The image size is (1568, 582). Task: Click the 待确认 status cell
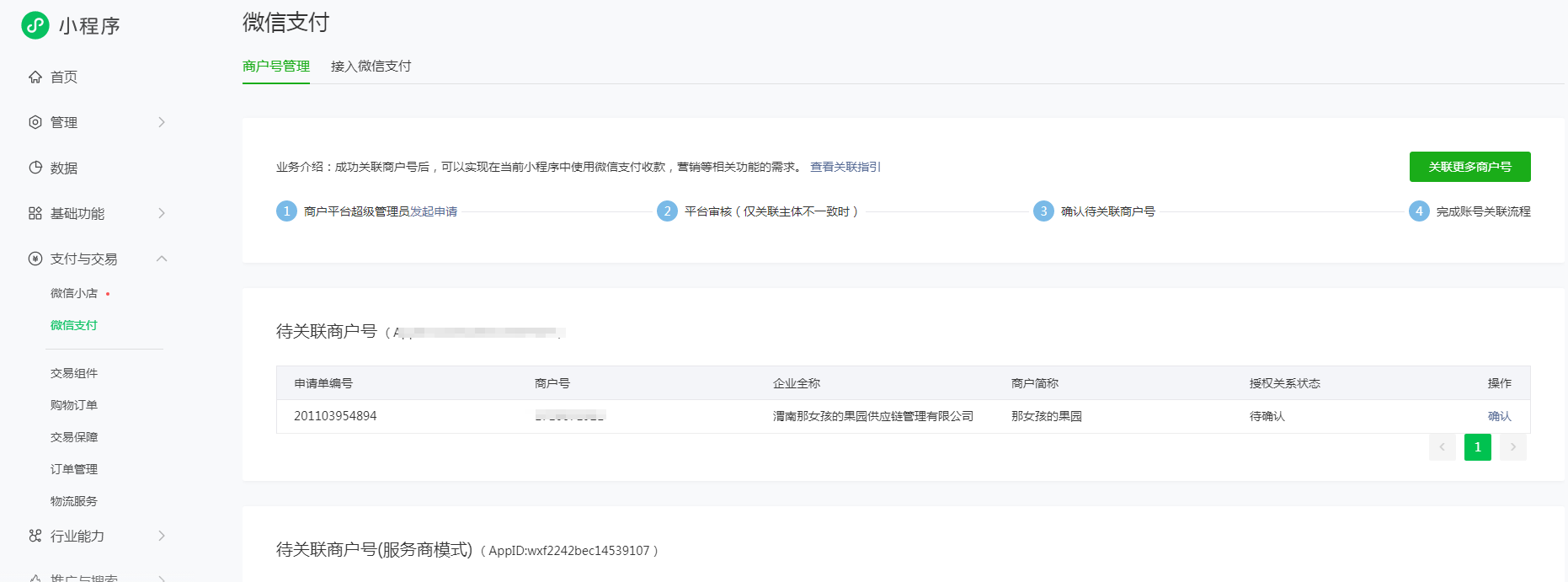point(1267,416)
